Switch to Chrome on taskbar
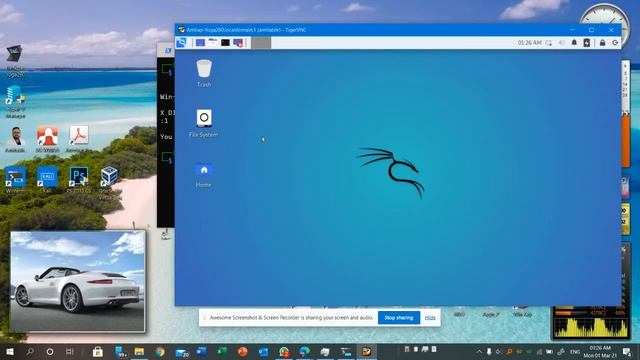Viewport: 640px width, 360px height. [x=160, y=351]
